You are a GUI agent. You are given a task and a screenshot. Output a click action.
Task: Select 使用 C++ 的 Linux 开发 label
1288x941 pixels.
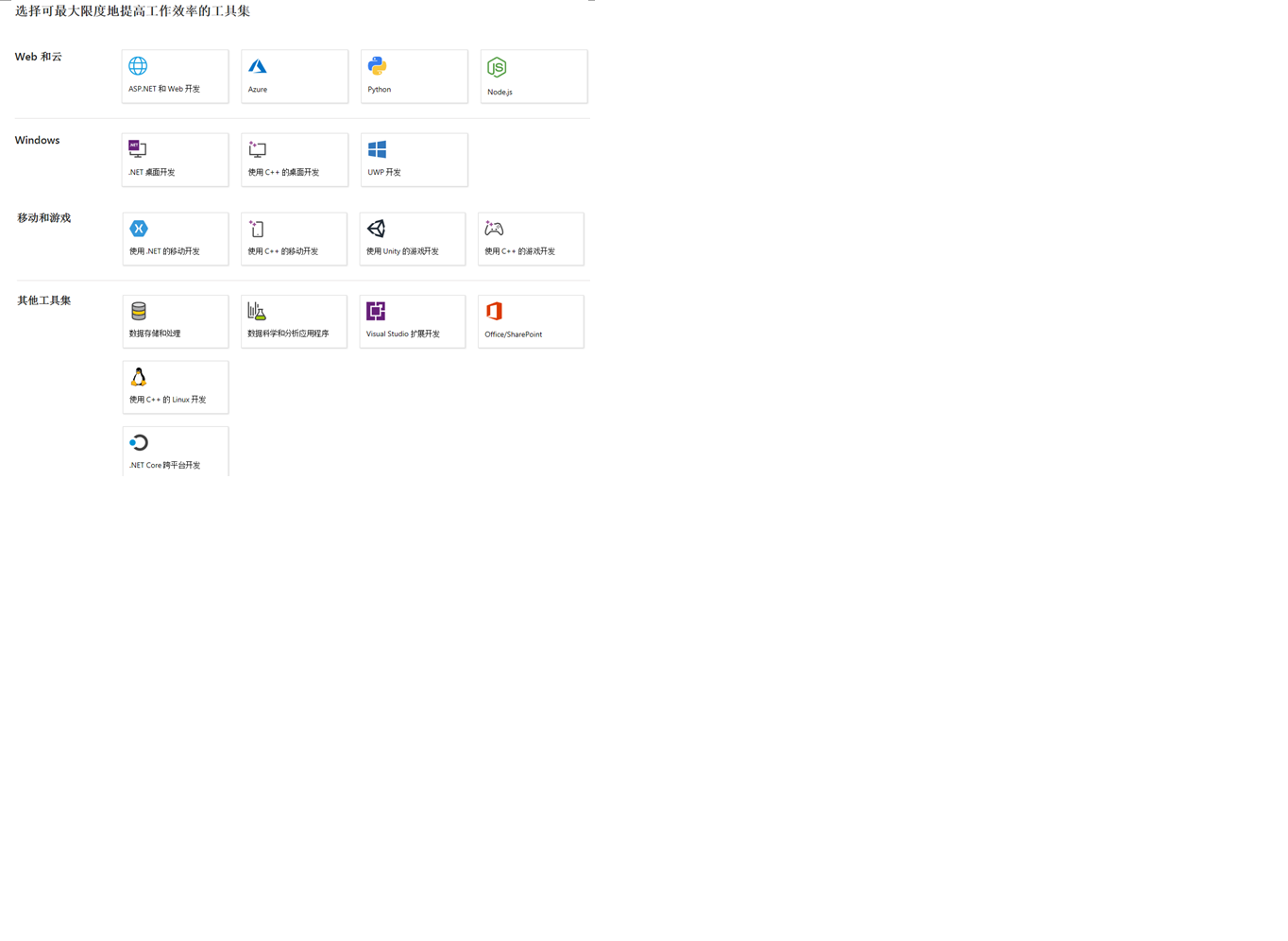[168, 400]
